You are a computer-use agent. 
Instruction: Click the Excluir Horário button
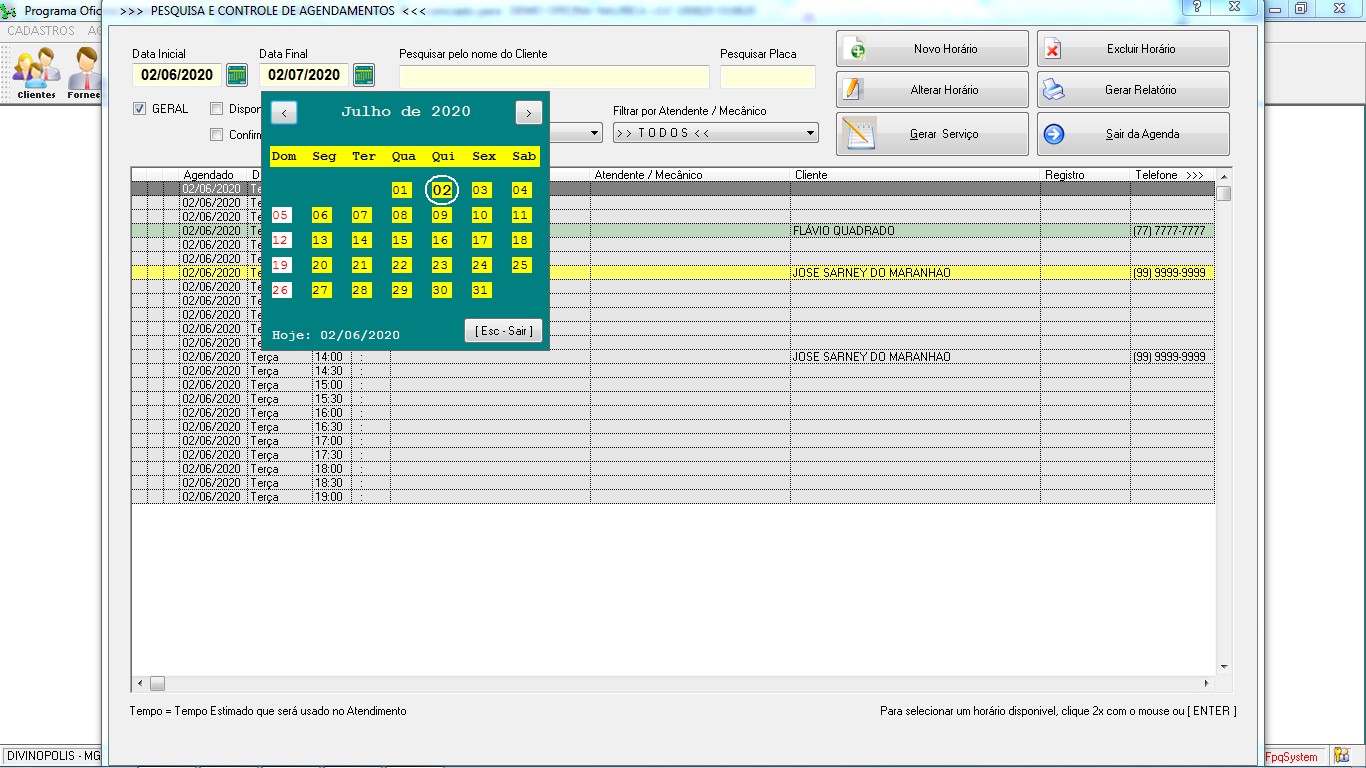click(1133, 49)
